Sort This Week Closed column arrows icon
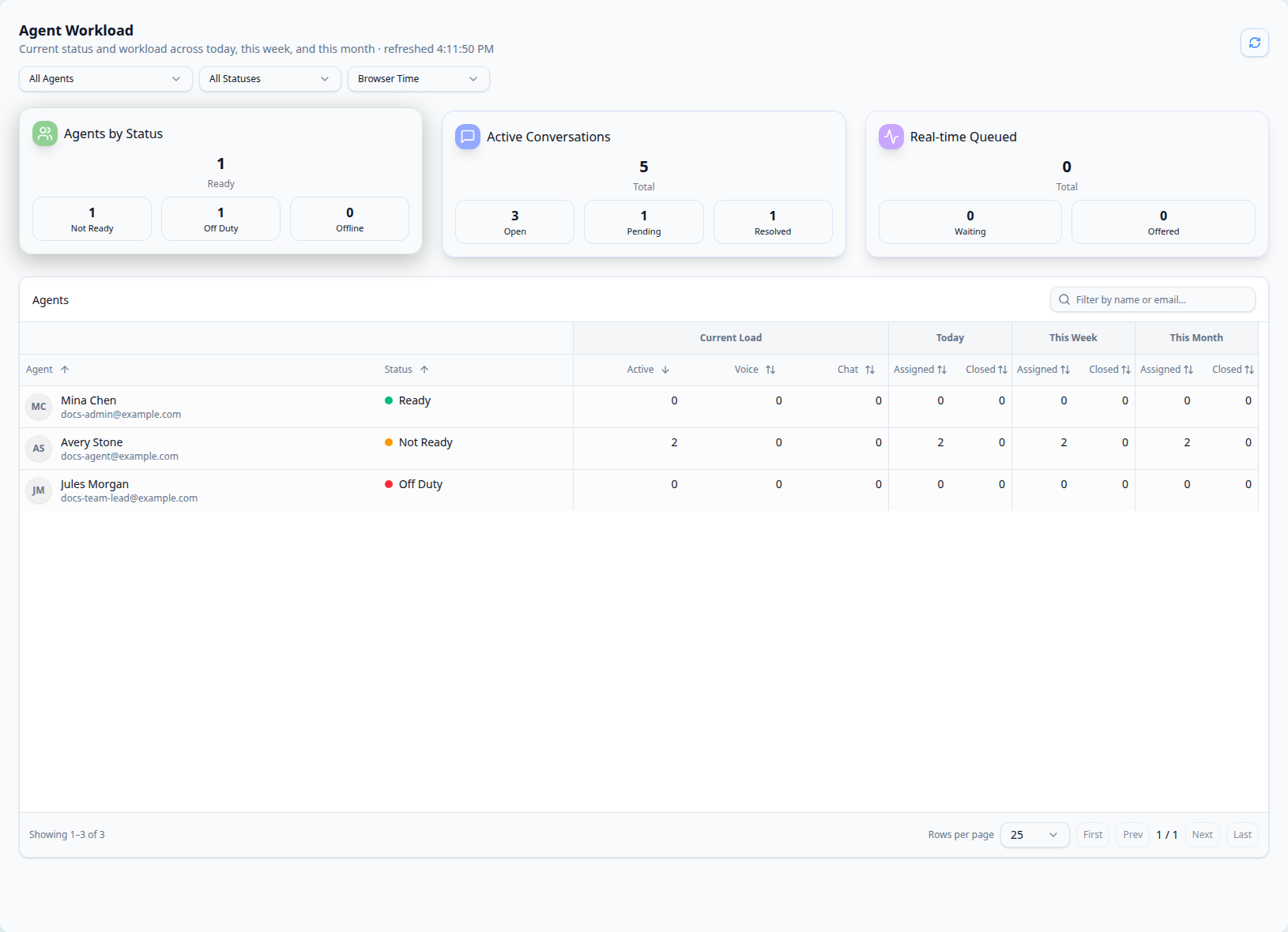Viewport: 1288px width, 932px height. (x=1126, y=370)
